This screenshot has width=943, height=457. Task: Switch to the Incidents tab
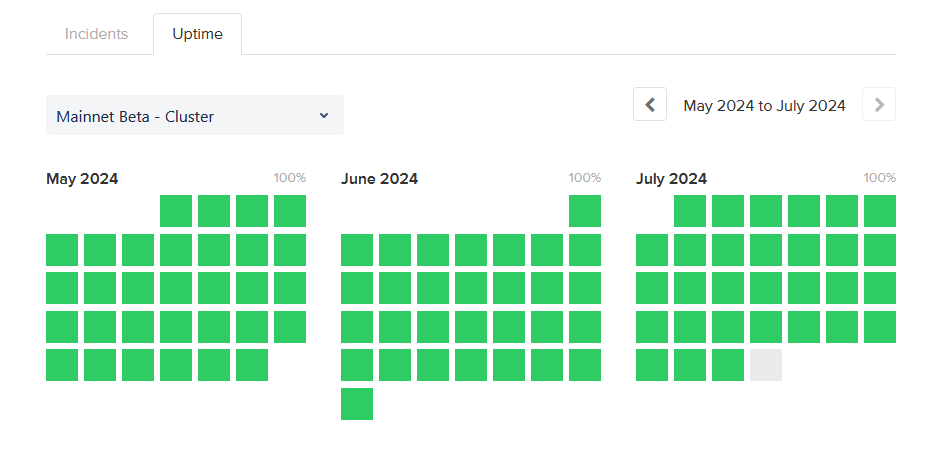point(97,34)
